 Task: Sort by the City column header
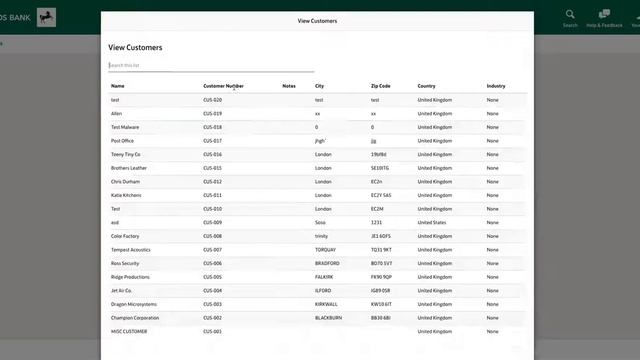(319, 86)
